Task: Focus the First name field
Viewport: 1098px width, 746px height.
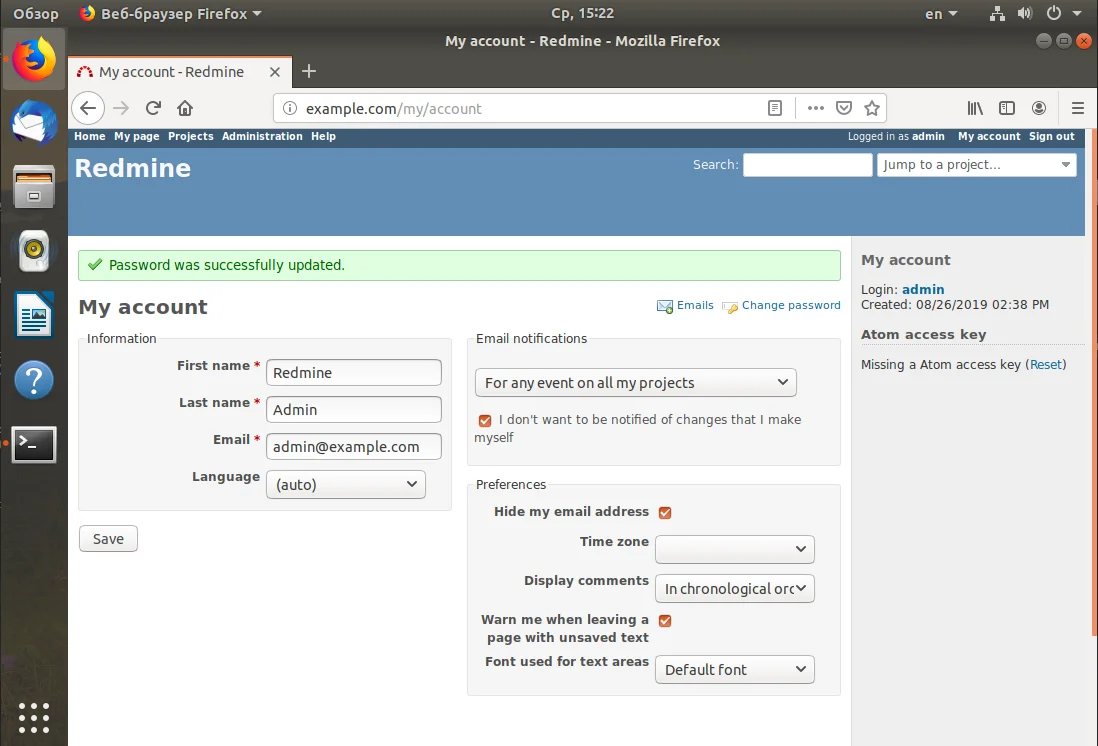Action: [x=354, y=373]
